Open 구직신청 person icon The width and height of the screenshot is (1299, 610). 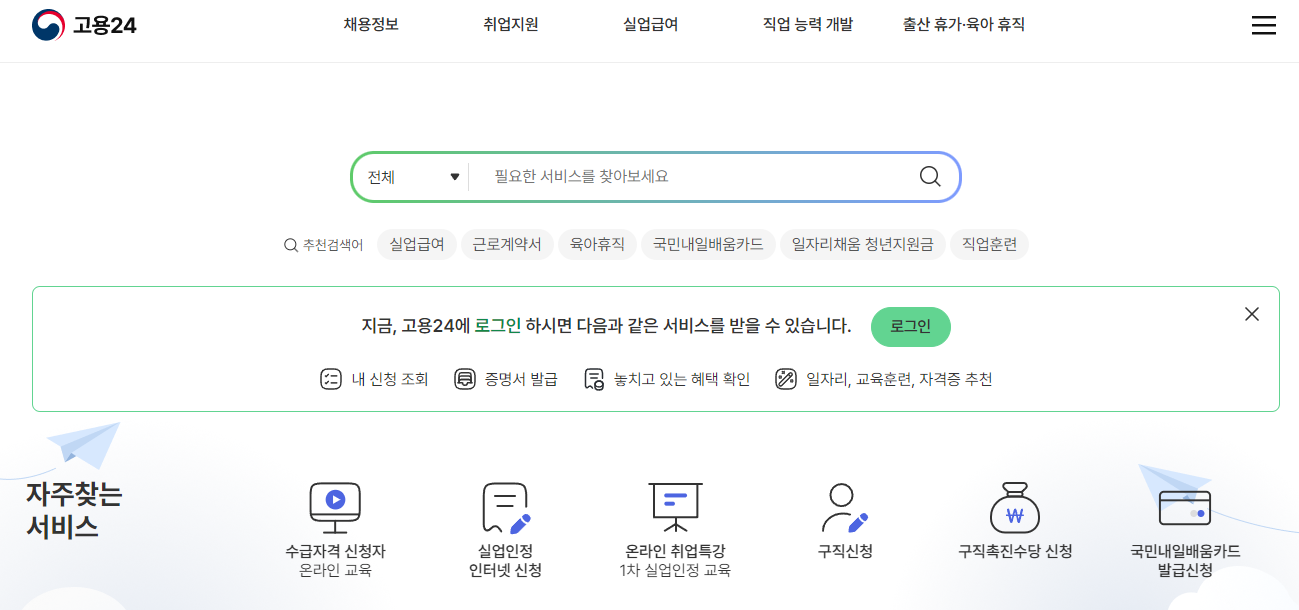pyautogui.click(x=844, y=507)
